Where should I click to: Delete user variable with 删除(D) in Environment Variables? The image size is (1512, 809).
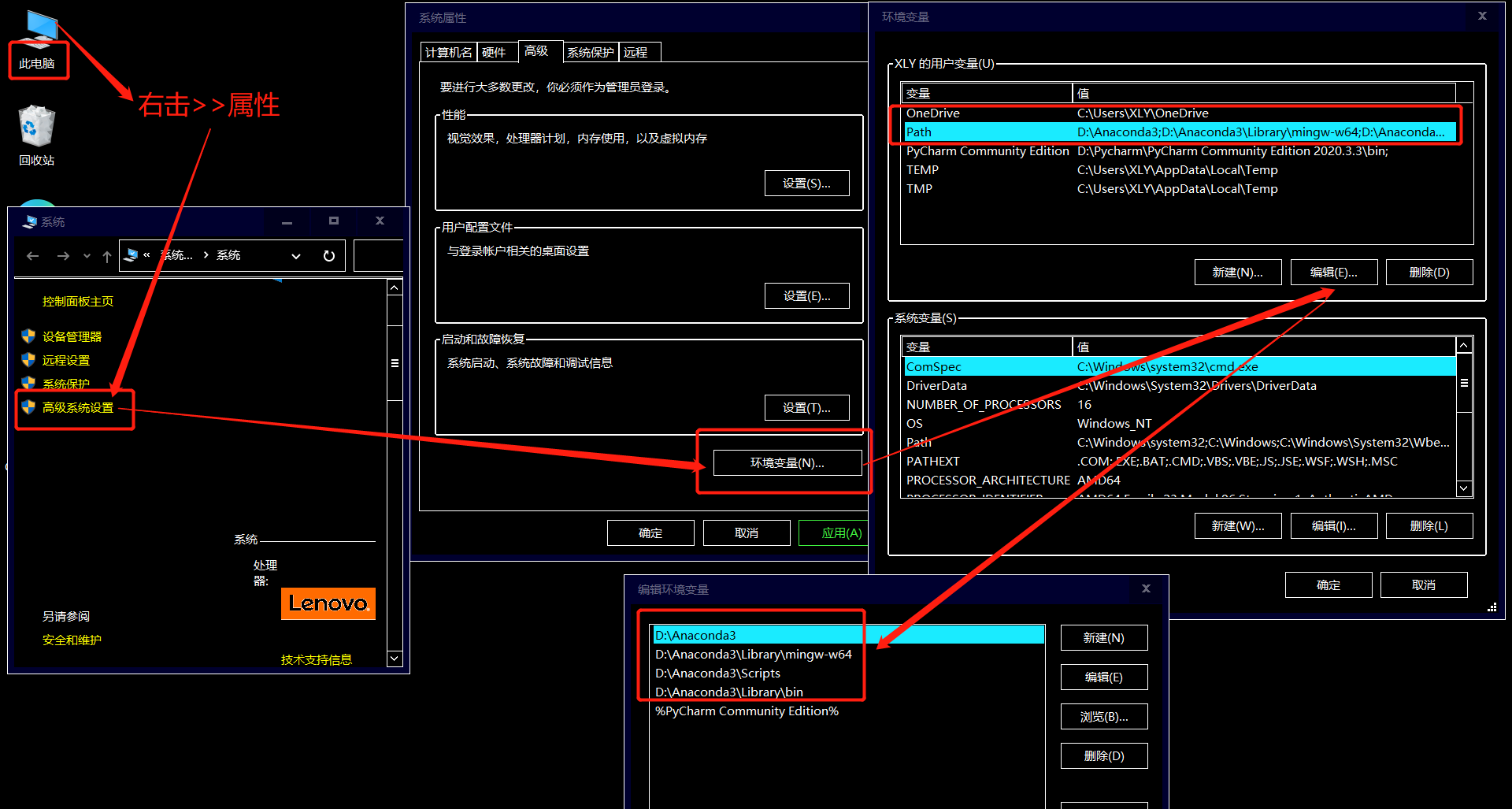pyautogui.click(x=1429, y=273)
